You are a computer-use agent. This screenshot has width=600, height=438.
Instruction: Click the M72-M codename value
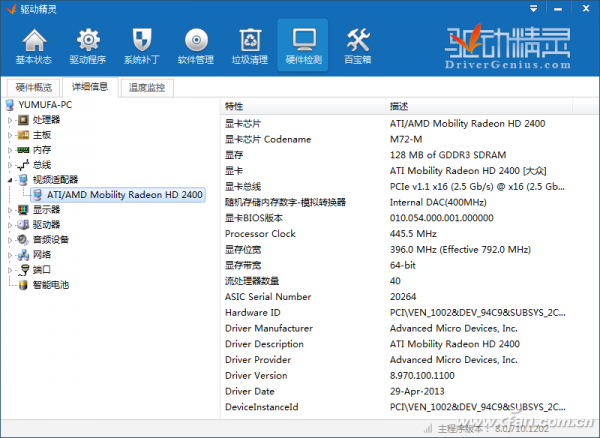click(406, 139)
